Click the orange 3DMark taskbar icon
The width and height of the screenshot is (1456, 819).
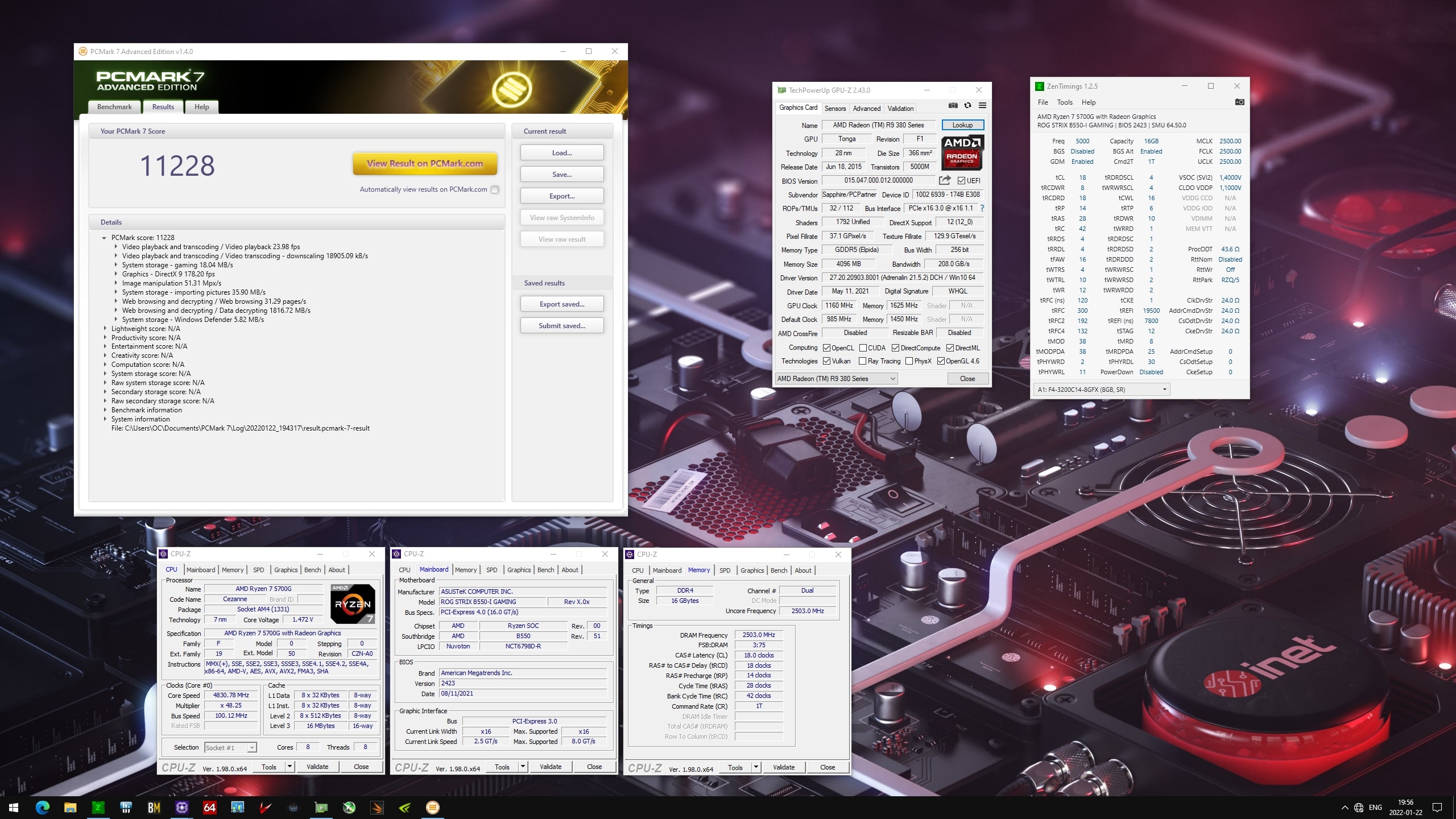pos(377,808)
